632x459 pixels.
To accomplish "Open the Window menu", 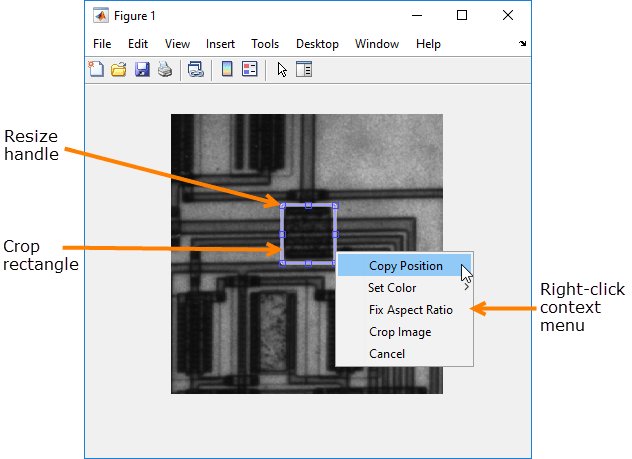I will 377,44.
